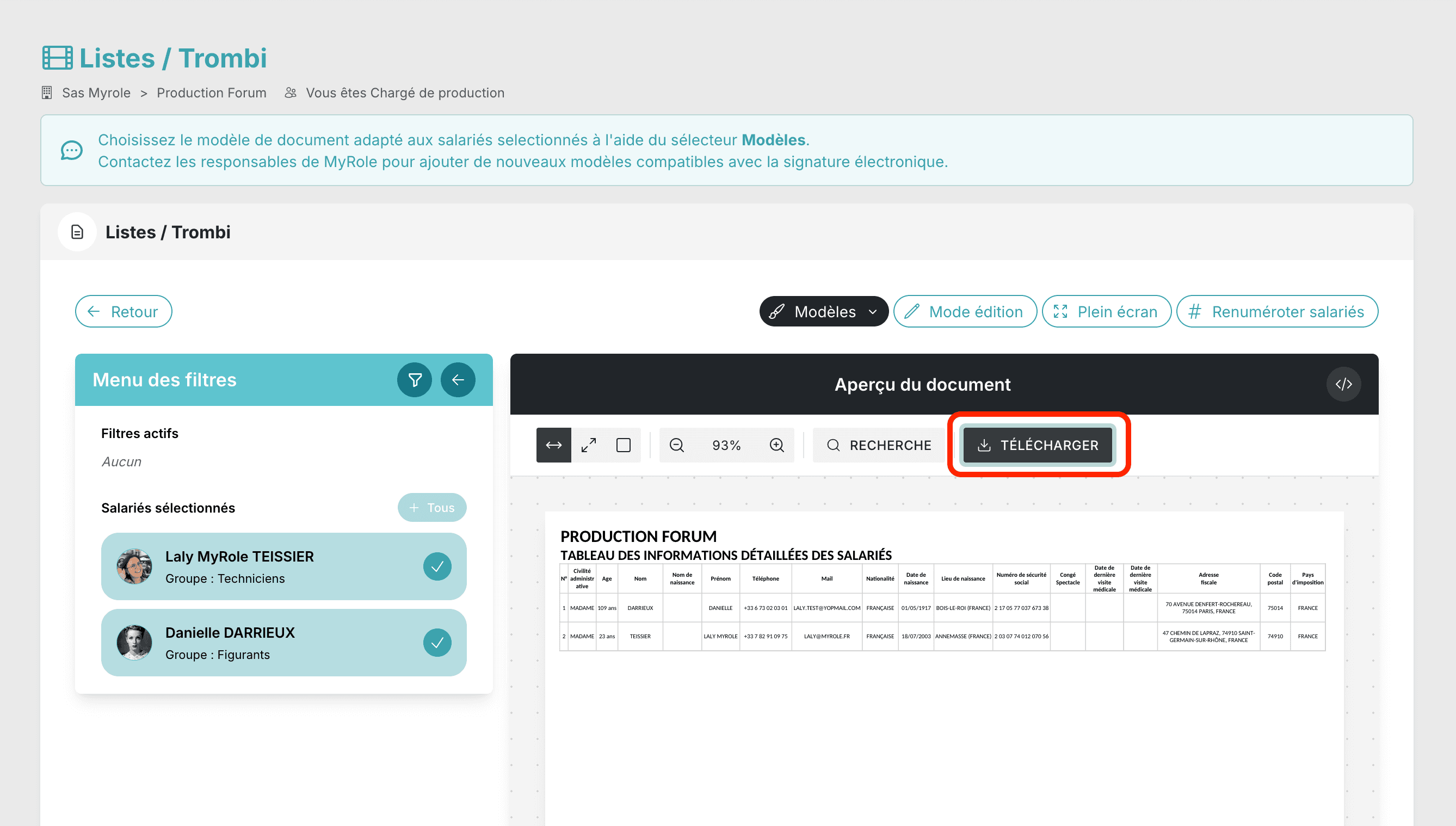Click the Aperçu du document title

(922, 384)
